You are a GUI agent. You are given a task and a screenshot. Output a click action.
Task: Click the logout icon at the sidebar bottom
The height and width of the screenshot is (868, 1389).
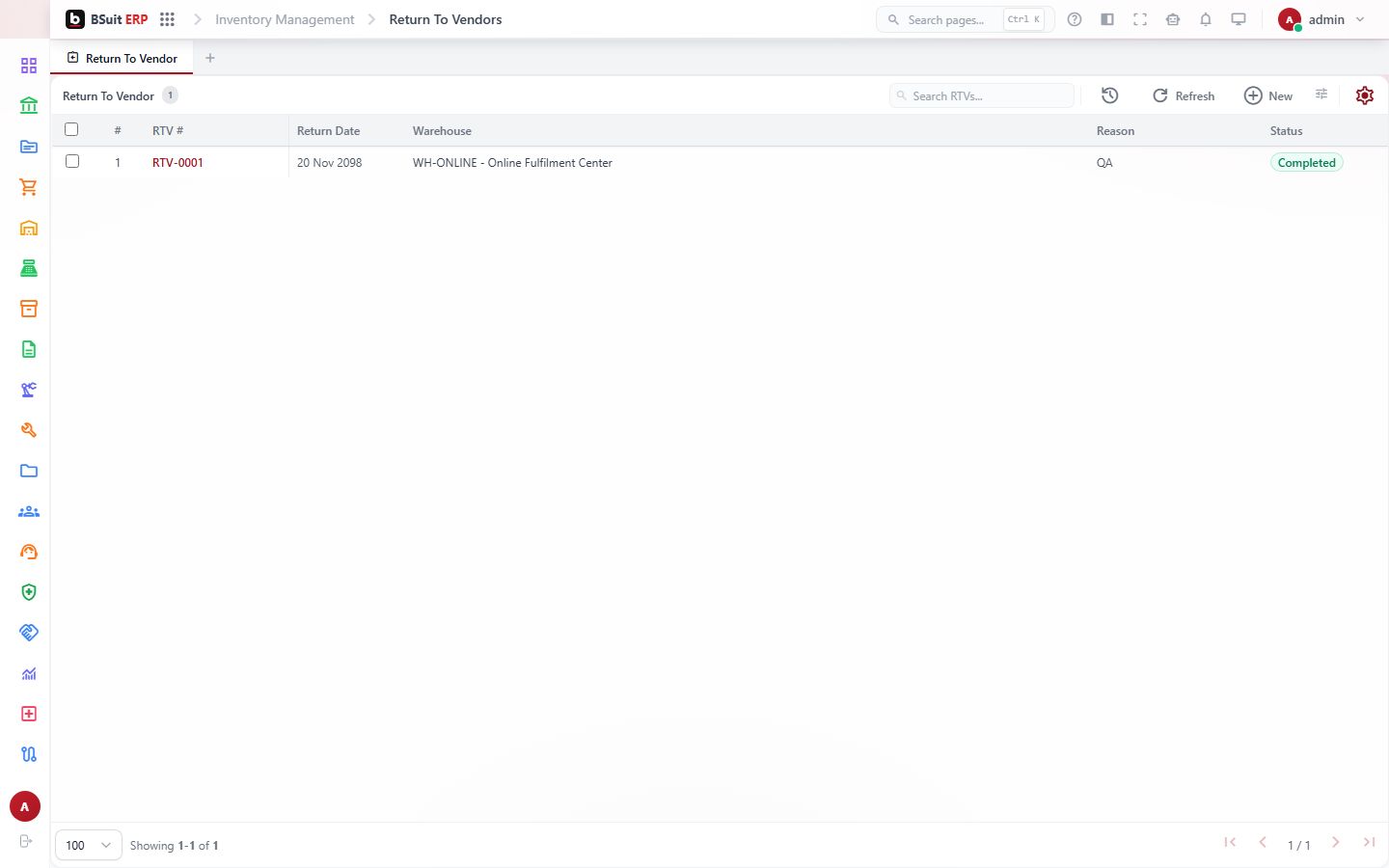[x=26, y=841]
